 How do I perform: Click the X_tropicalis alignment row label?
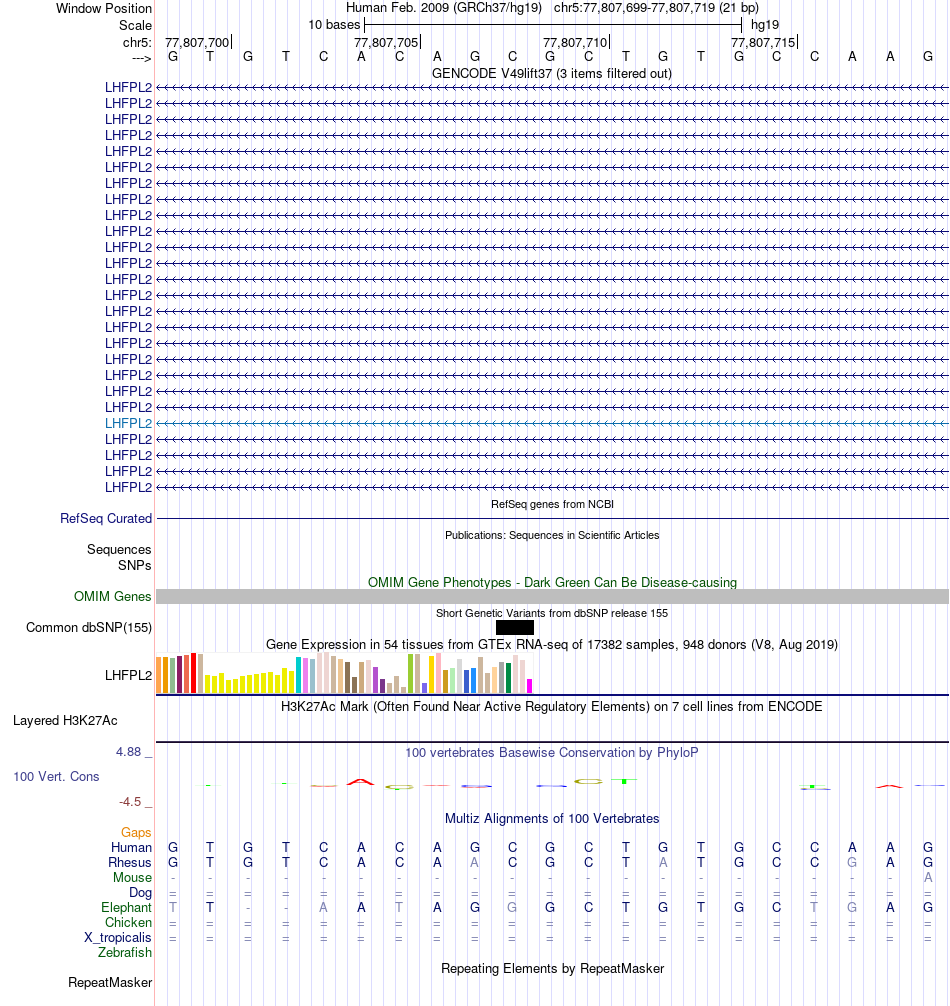[x=118, y=938]
